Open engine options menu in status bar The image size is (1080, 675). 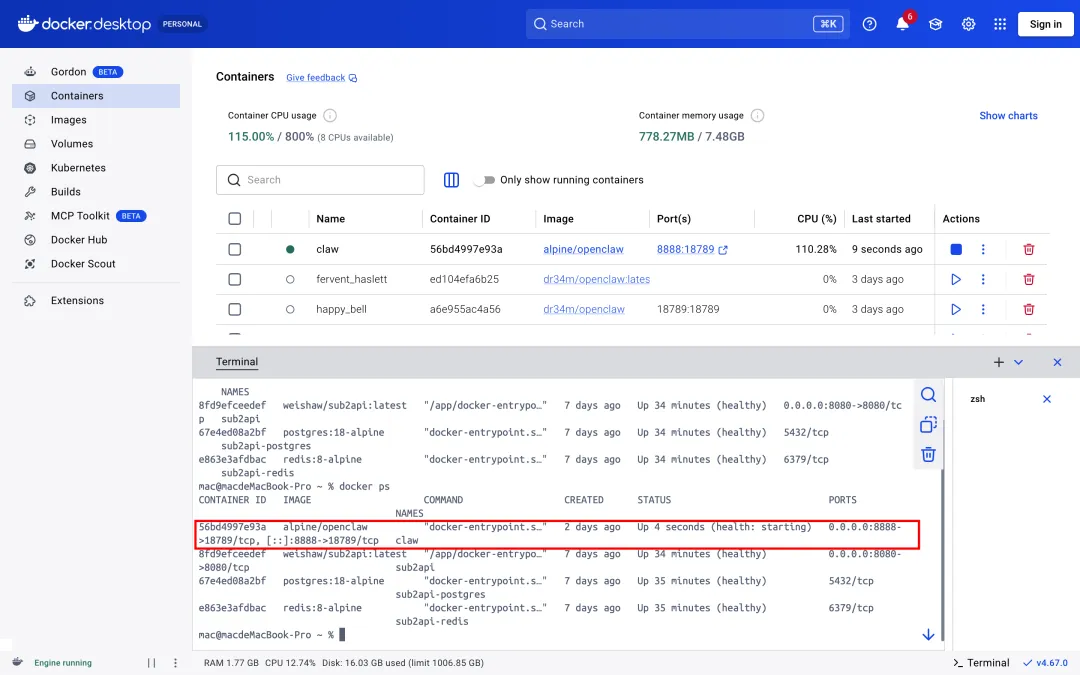[176, 663]
